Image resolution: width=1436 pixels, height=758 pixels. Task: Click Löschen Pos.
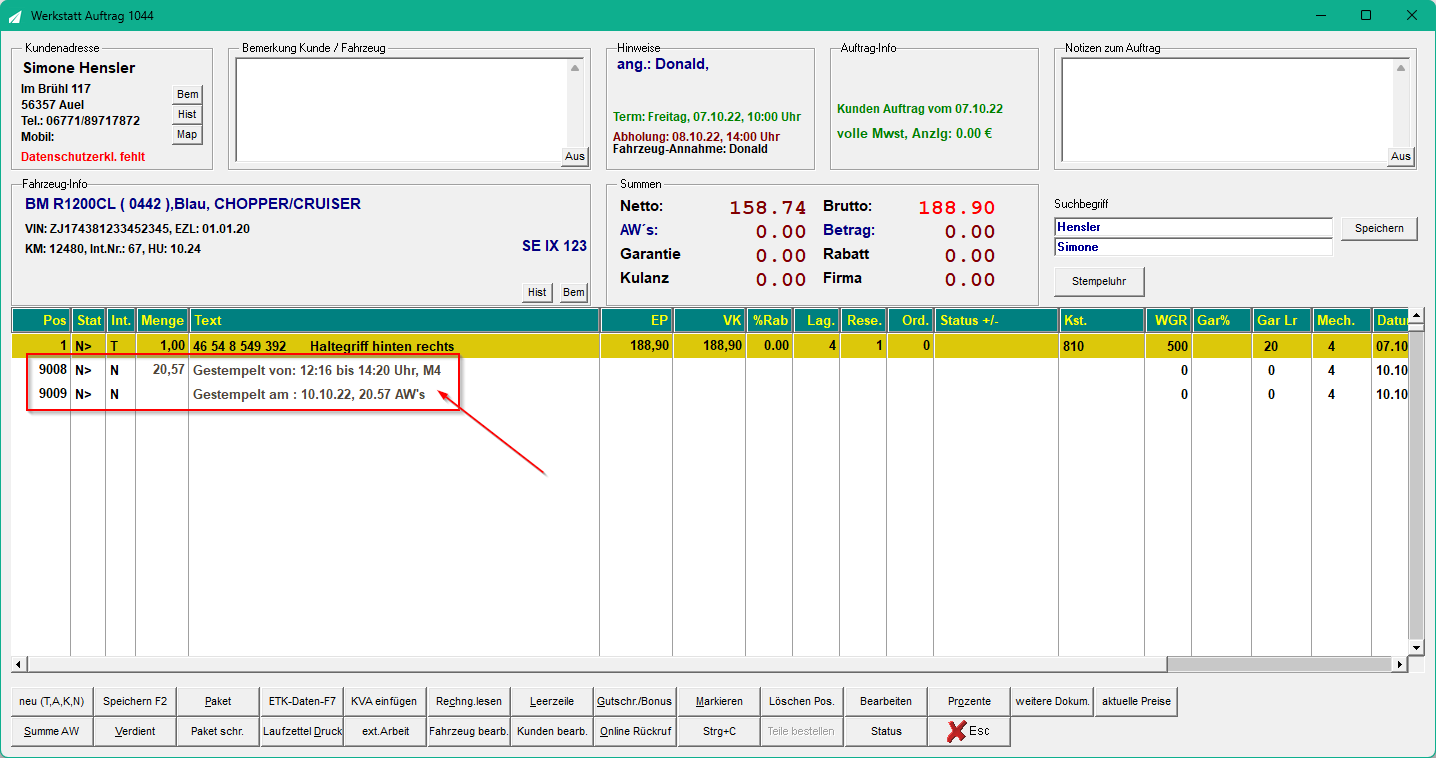[x=802, y=701]
